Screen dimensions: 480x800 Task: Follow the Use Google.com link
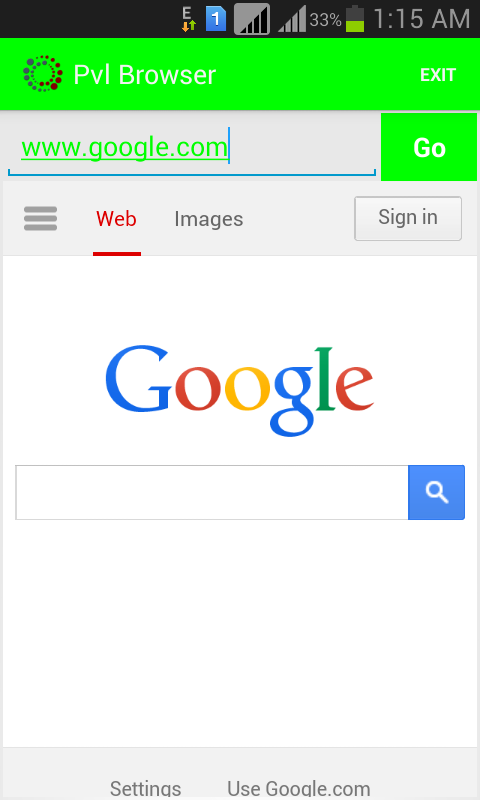pyautogui.click(x=298, y=788)
